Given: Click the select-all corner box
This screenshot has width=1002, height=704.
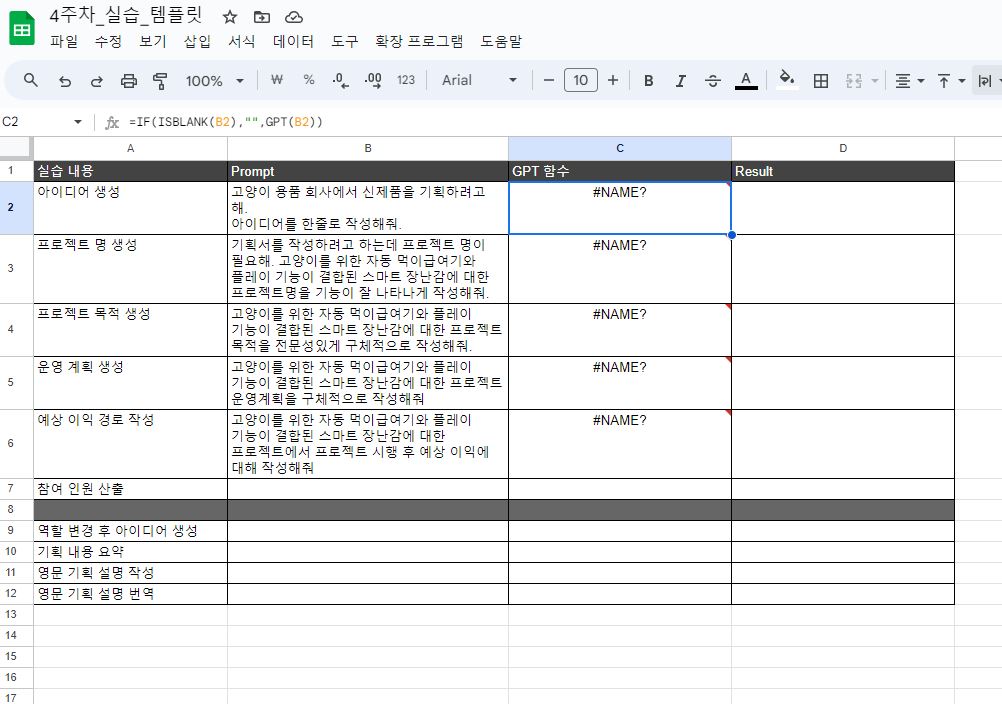Looking at the screenshot, I should coord(15,148).
